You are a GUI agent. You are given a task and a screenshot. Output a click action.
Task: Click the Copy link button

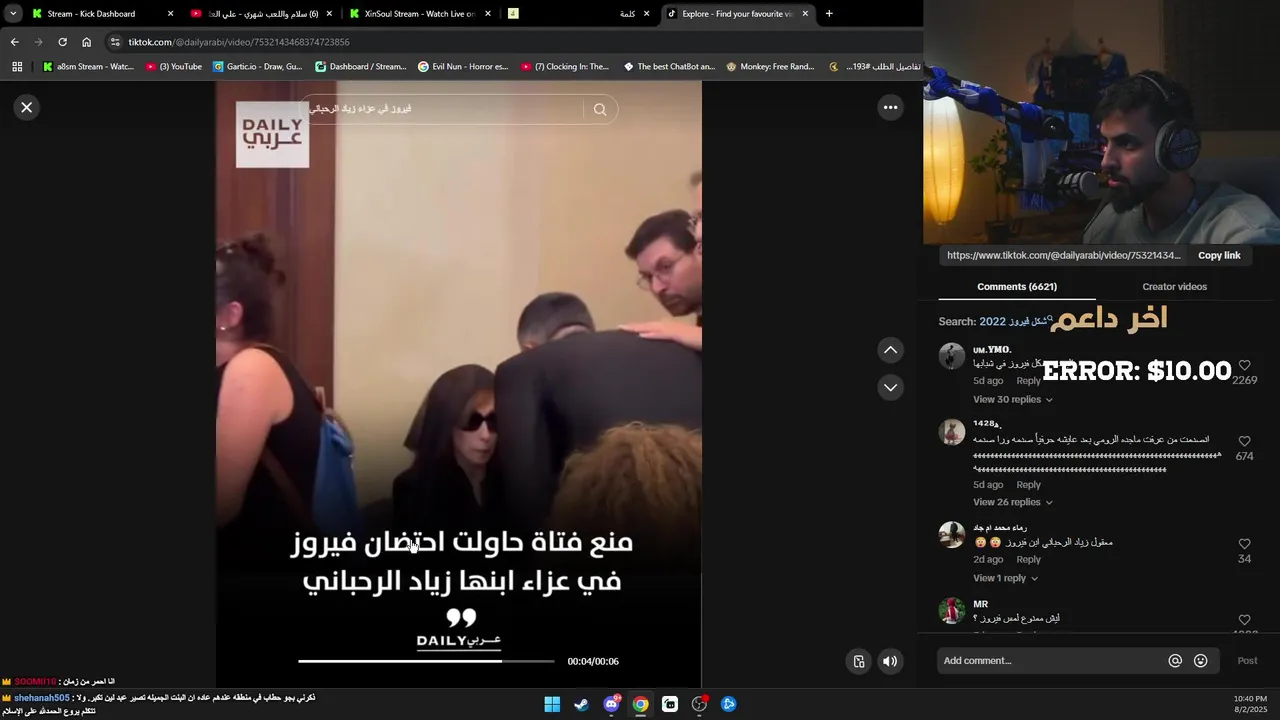(x=1219, y=255)
